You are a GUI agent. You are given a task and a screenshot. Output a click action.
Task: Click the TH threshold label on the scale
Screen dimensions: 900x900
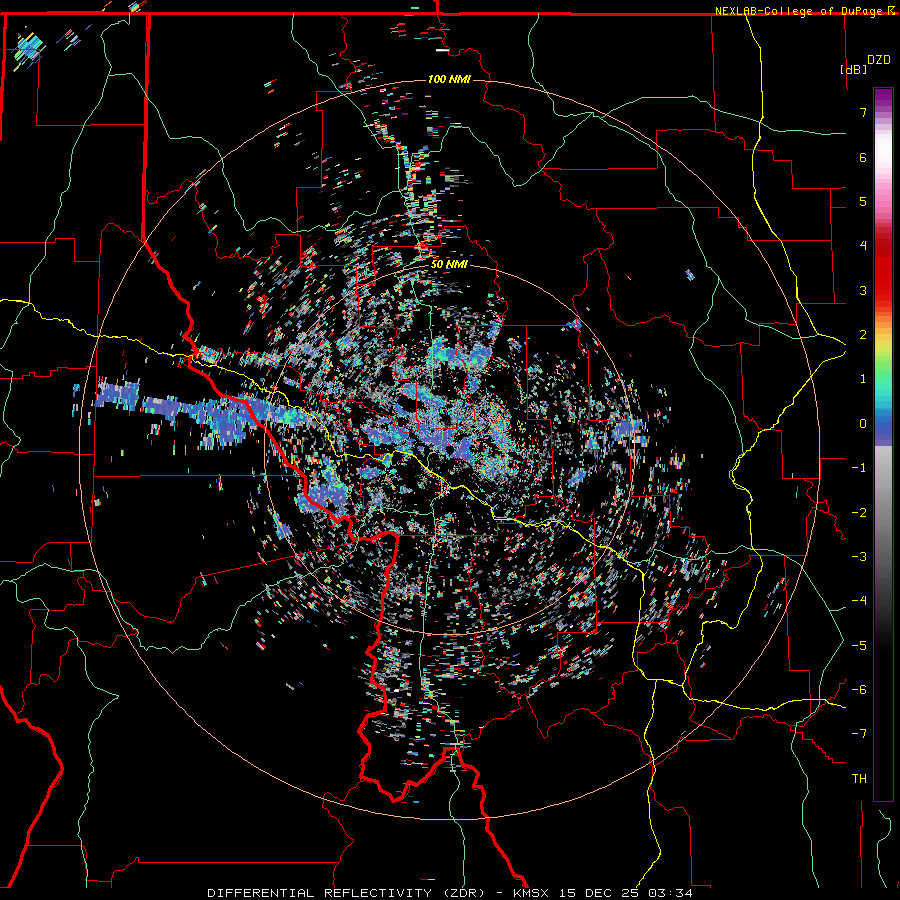pyautogui.click(x=859, y=778)
